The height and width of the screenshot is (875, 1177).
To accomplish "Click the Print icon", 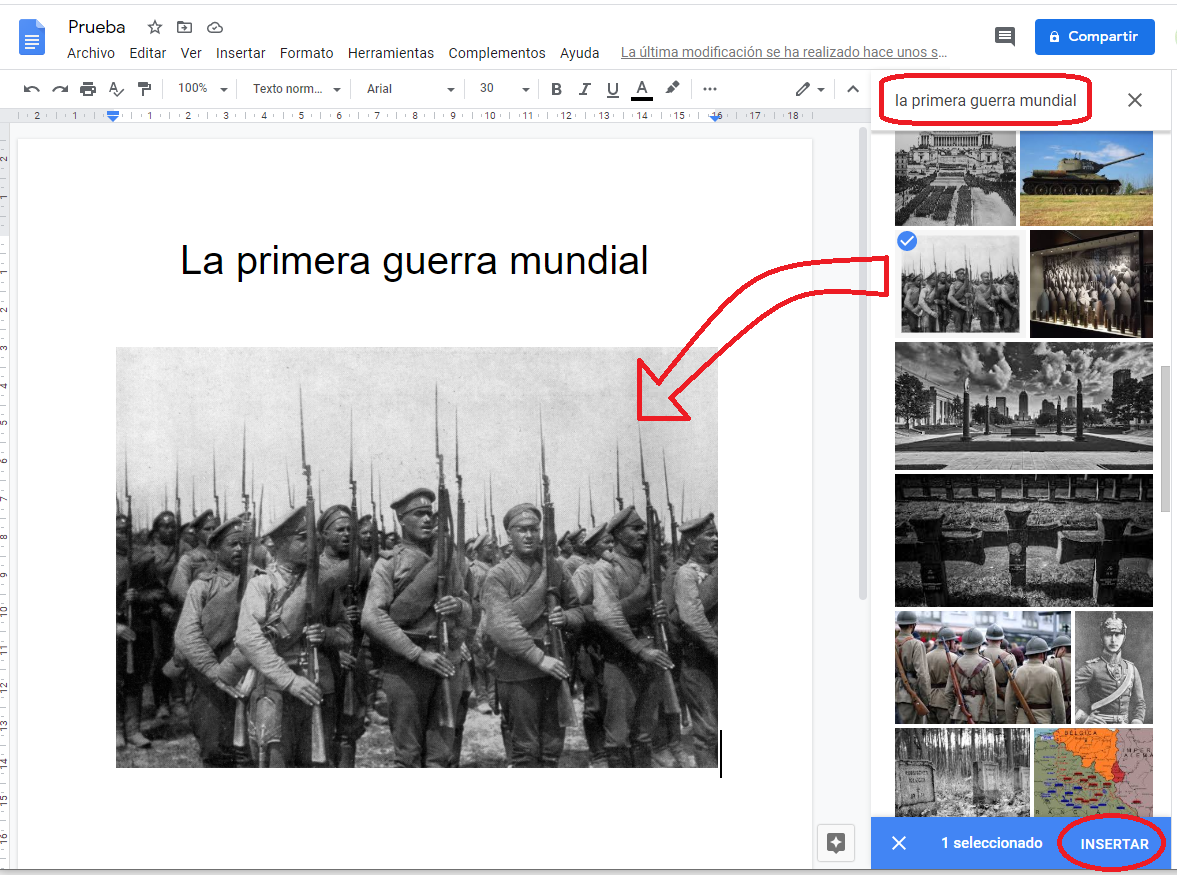I will pos(88,89).
